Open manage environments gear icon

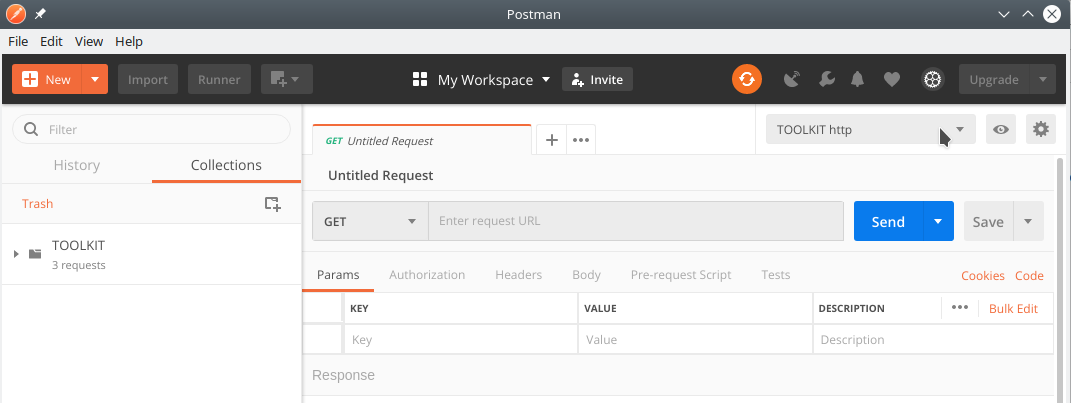1040,129
